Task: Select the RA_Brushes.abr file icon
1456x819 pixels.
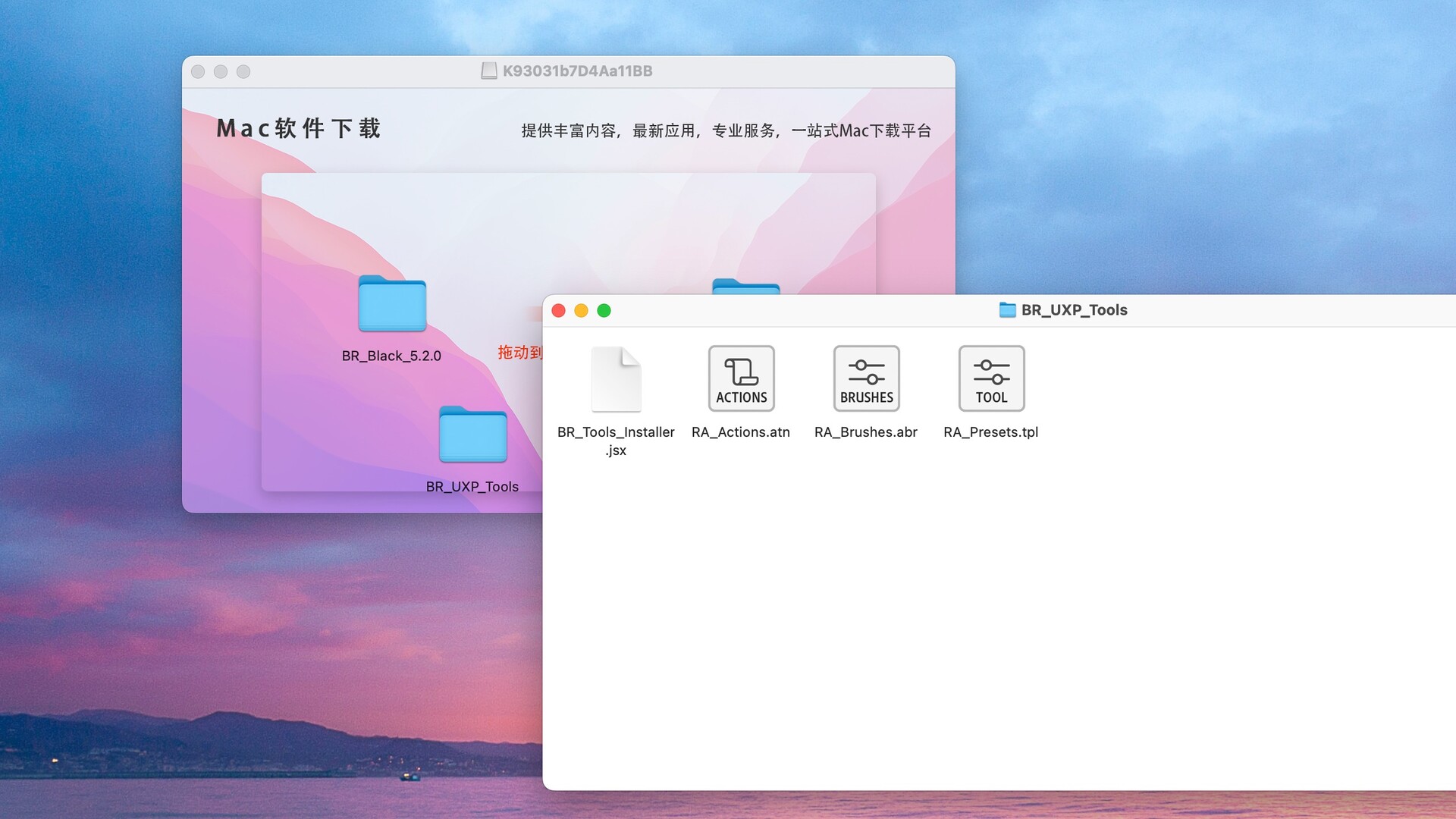Action: pos(866,378)
